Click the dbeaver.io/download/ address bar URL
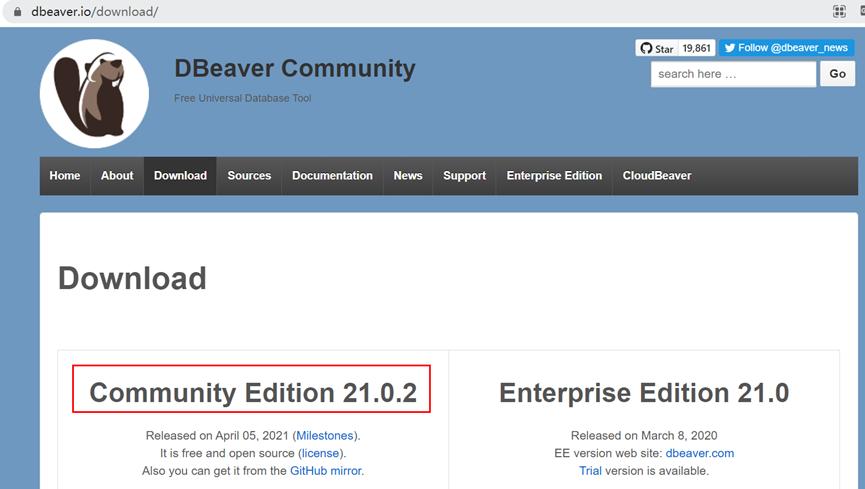The width and height of the screenshot is (865, 489). click(94, 12)
